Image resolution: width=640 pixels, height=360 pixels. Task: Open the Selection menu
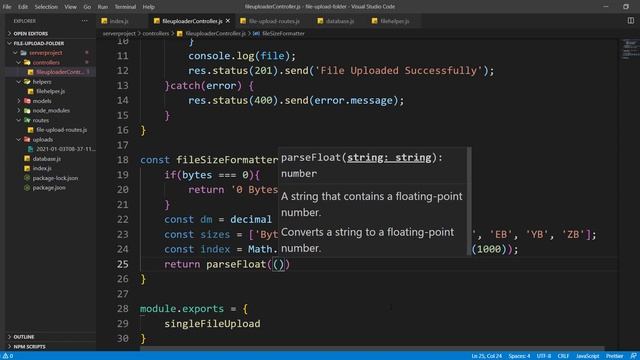pyautogui.click(x=46, y=7)
